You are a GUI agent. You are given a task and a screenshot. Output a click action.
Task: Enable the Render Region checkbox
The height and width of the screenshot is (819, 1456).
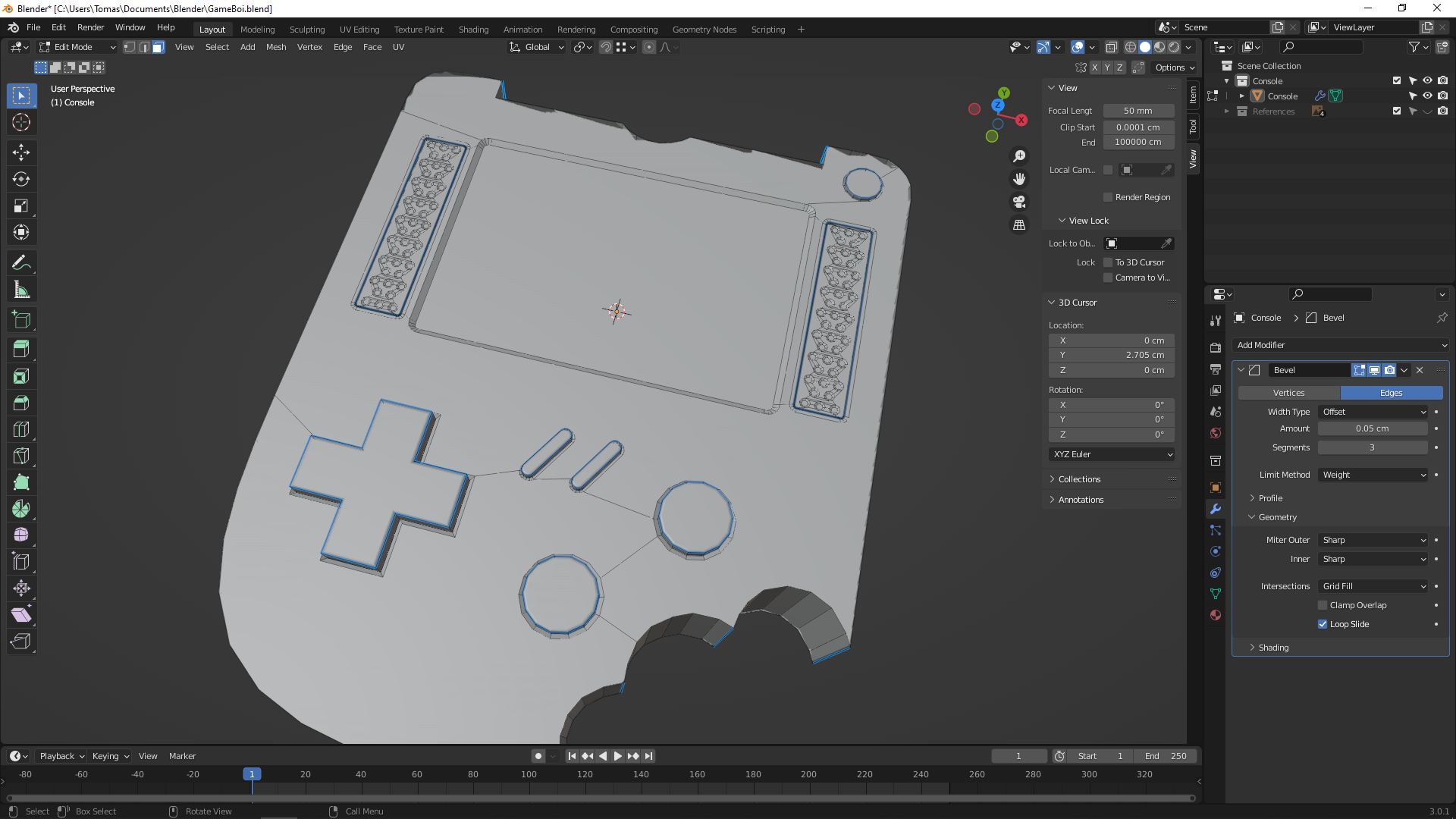(x=1108, y=197)
